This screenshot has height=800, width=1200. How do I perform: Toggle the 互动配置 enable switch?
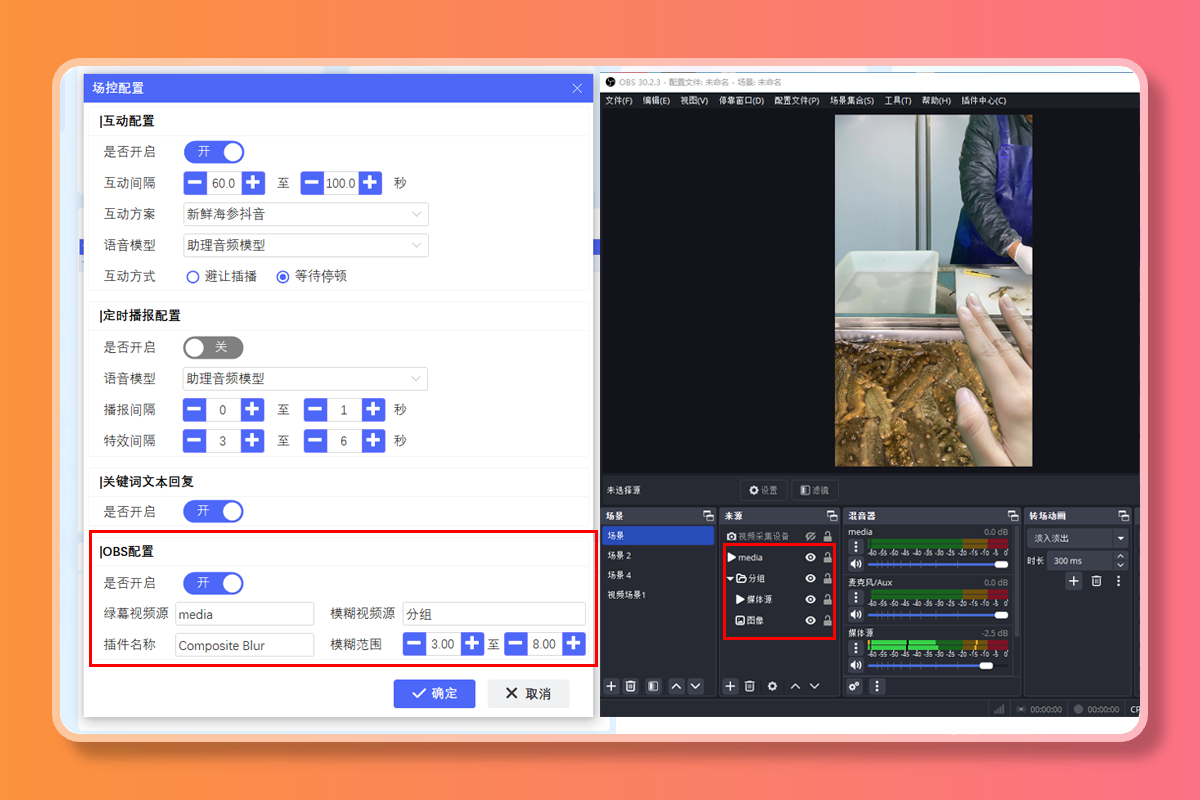pyautogui.click(x=214, y=152)
